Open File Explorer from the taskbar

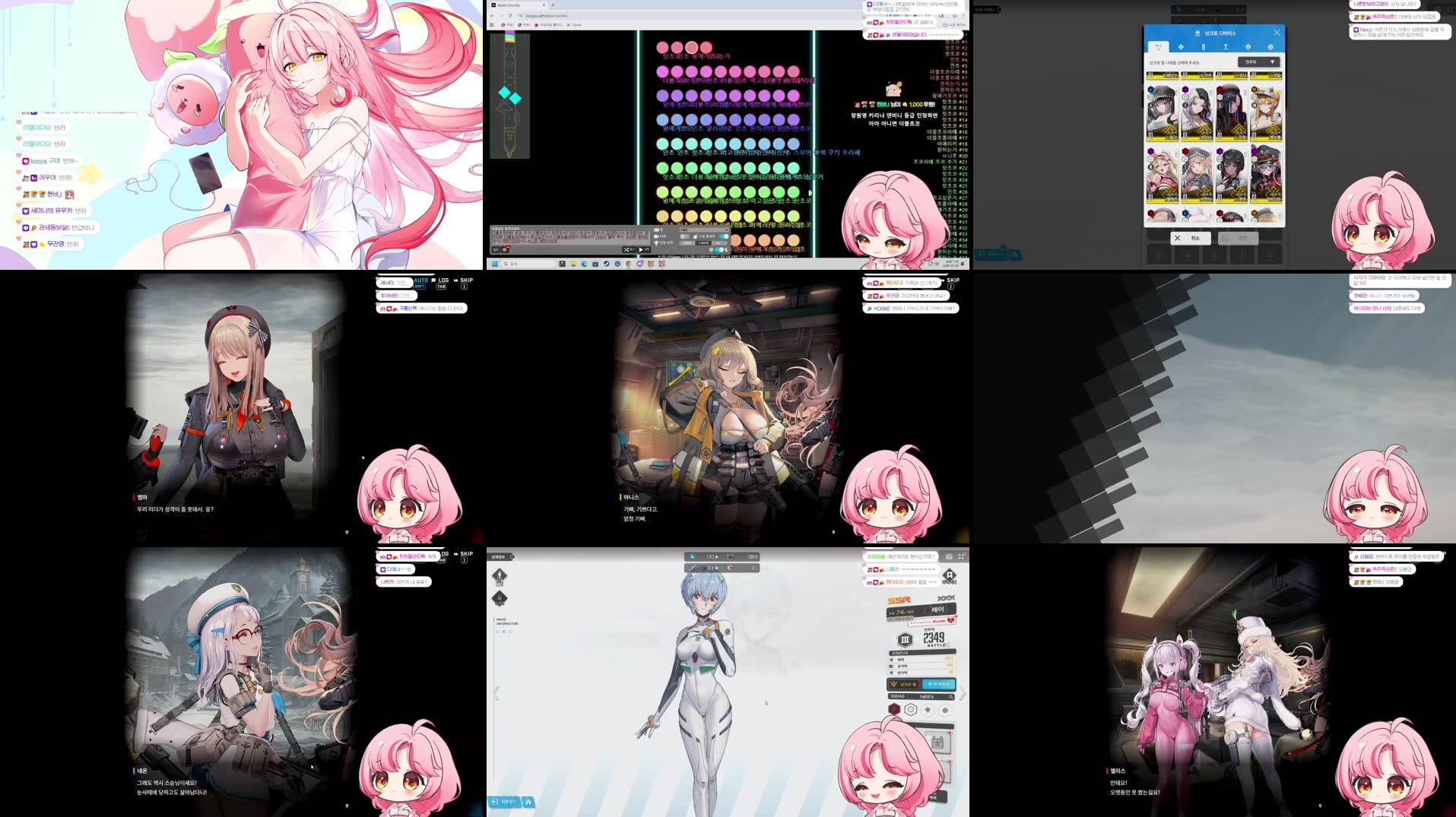[x=573, y=264]
